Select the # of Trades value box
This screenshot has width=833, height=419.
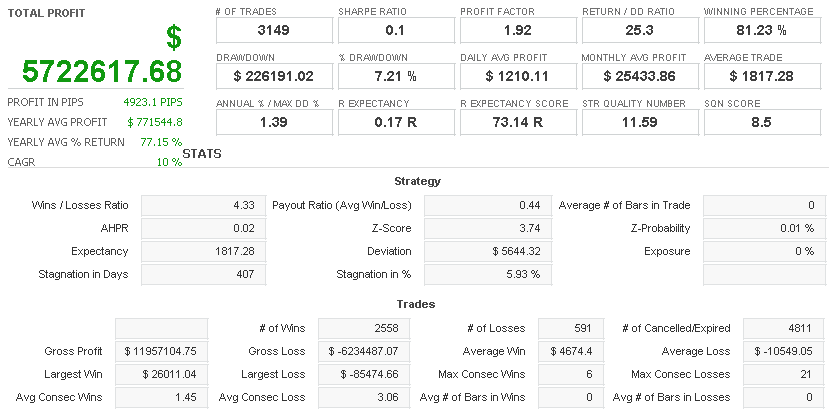tap(273, 29)
